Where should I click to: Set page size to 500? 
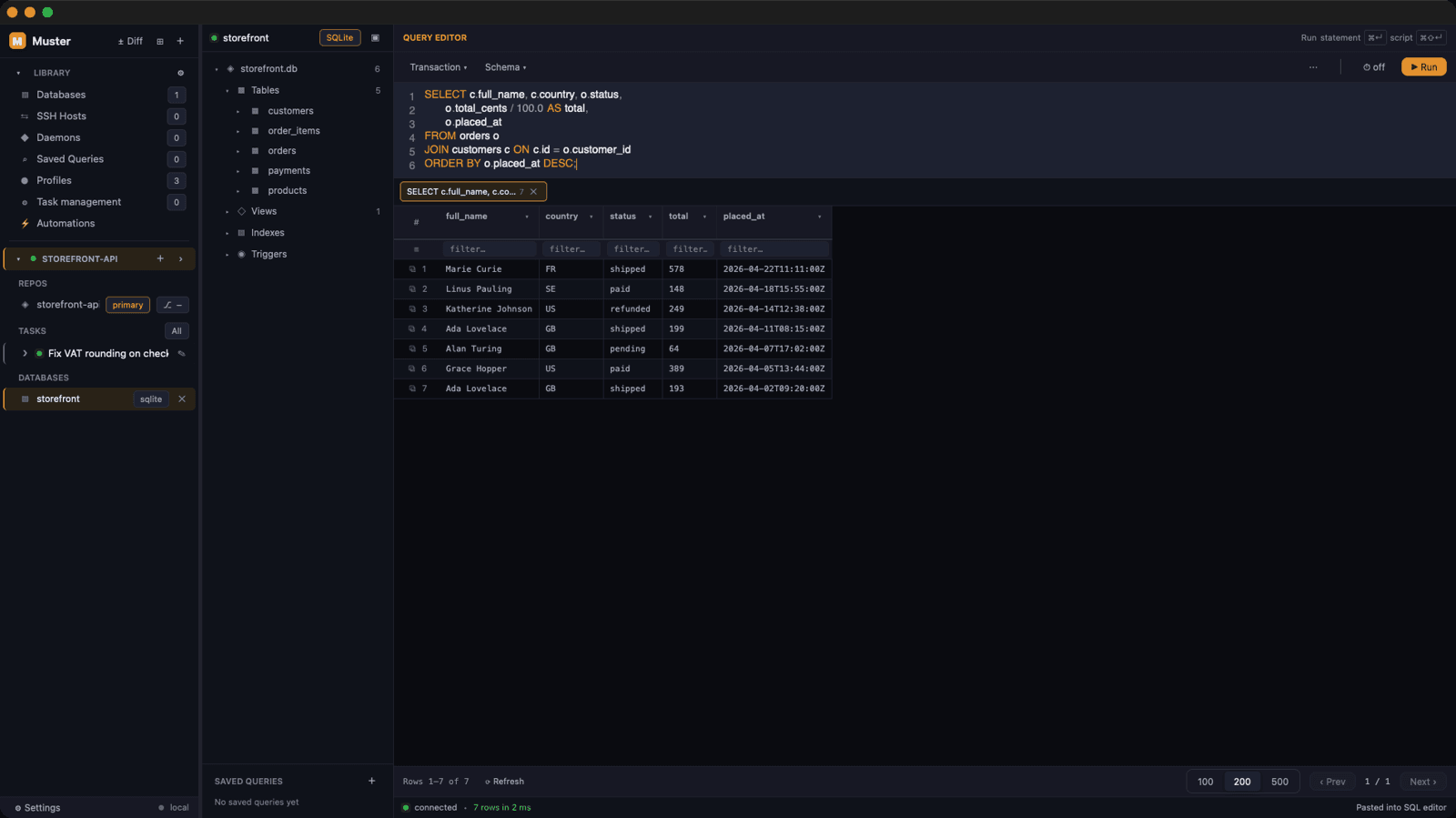tap(1279, 782)
